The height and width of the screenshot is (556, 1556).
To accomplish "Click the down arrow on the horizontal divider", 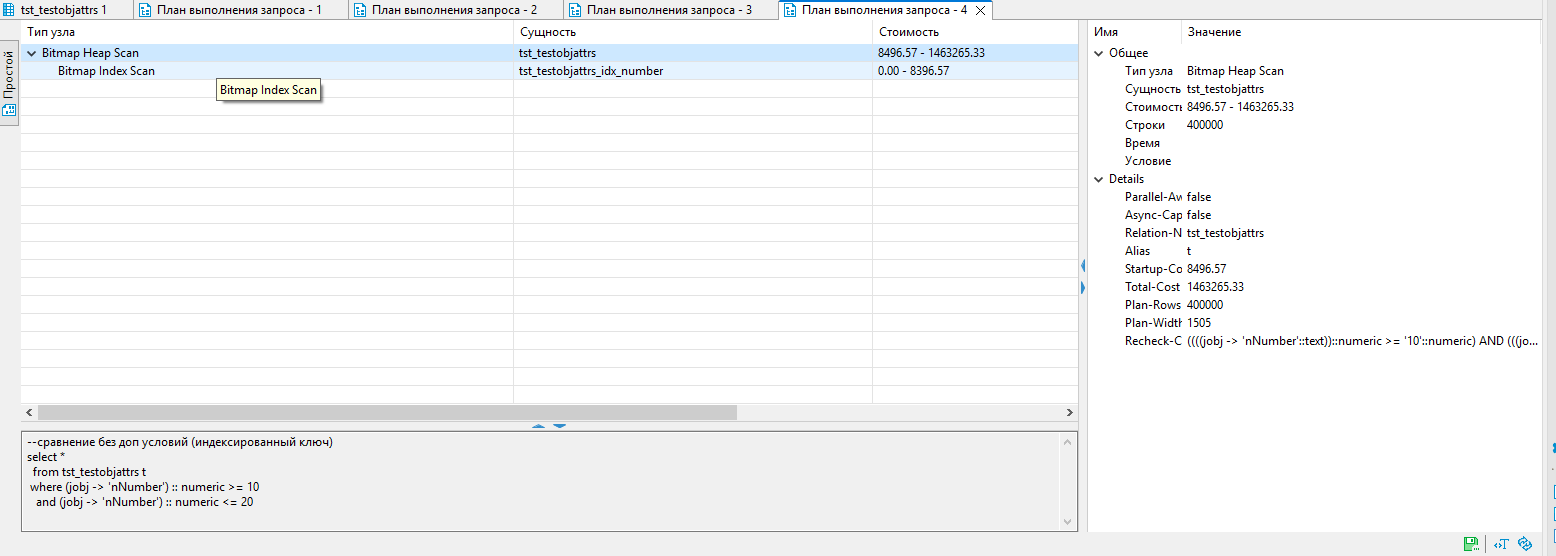I will pyautogui.click(x=560, y=426).
